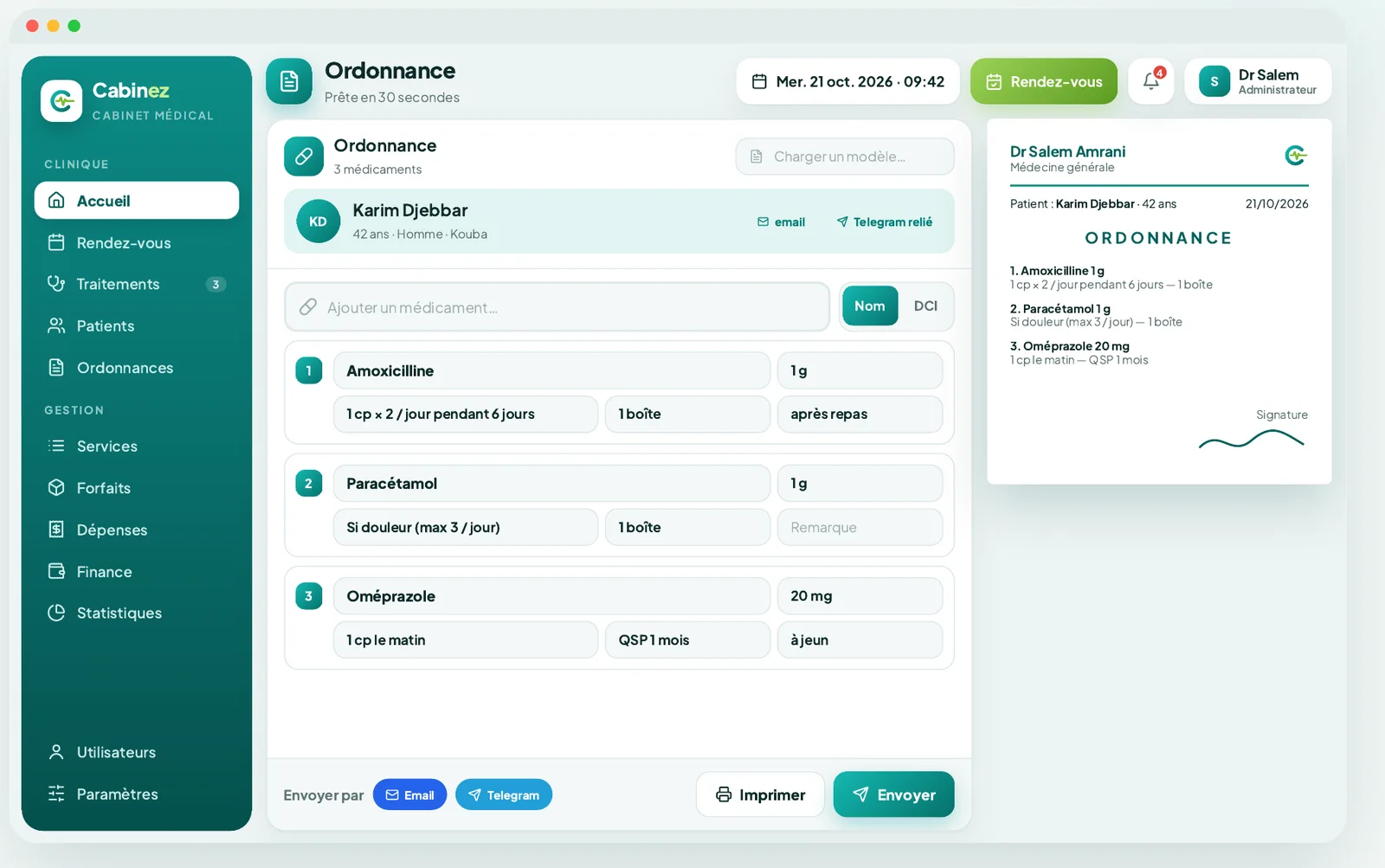1385x868 pixels.
Task: Open the Charger un modèle dropdown
Action: point(845,157)
